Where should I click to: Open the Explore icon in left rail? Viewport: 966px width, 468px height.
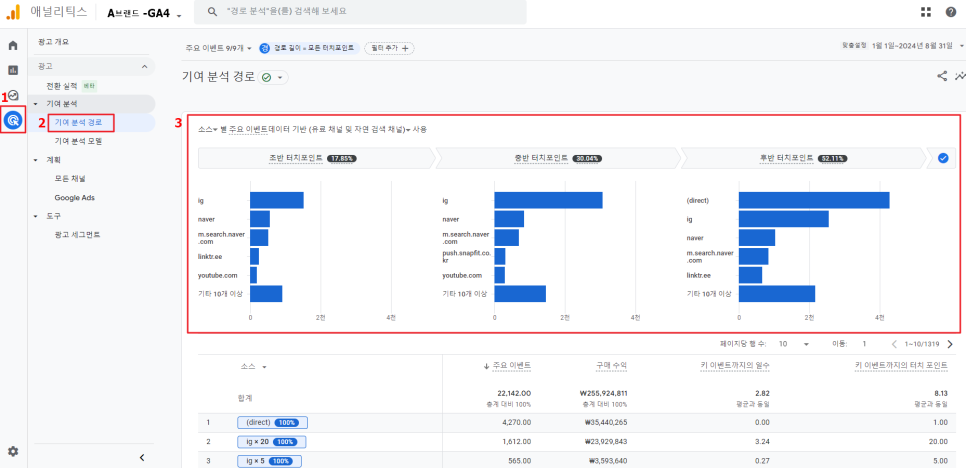(x=13, y=95)
